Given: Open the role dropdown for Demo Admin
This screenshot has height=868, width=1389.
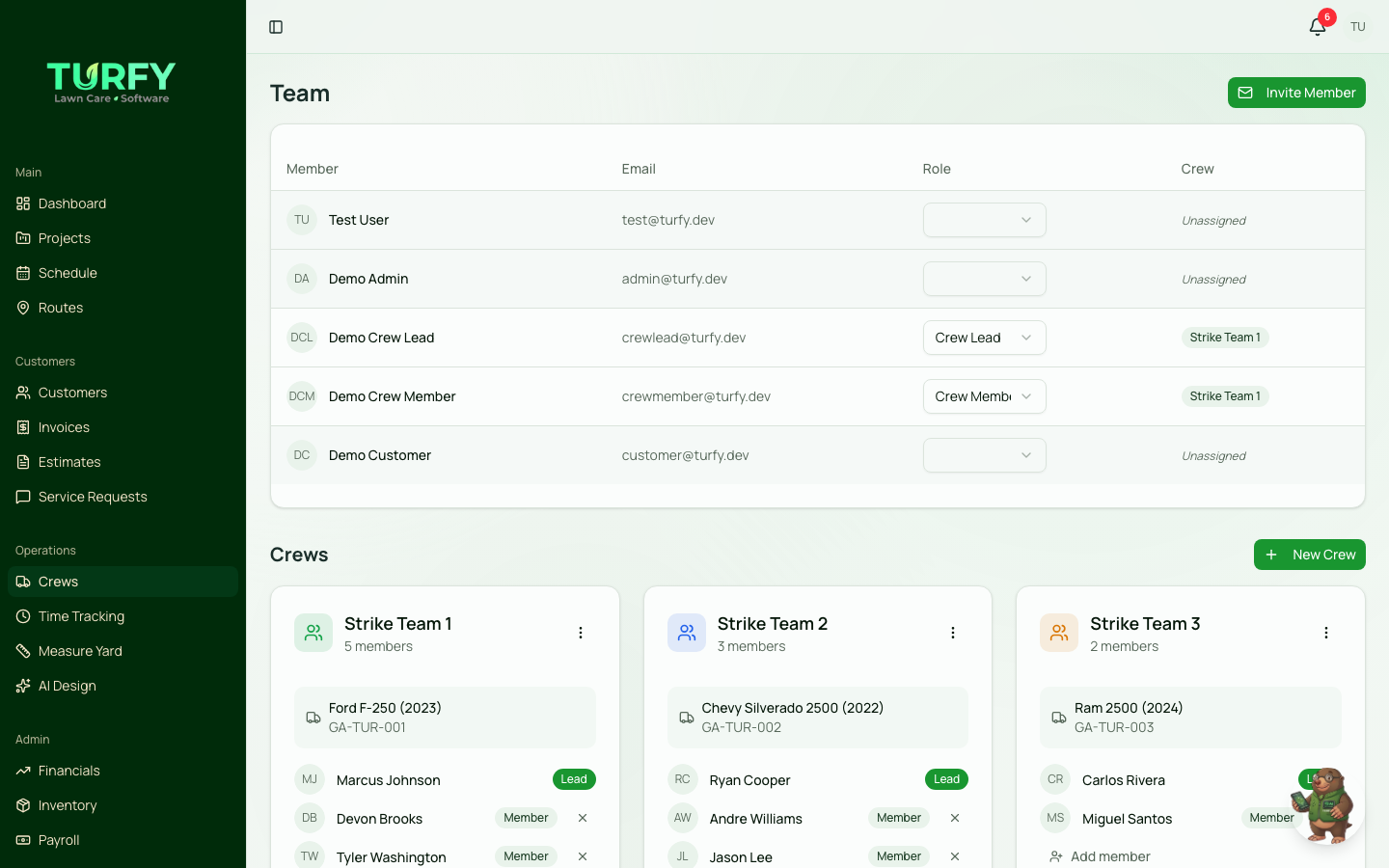Looking at the screenshot, I should coord(985,279).
